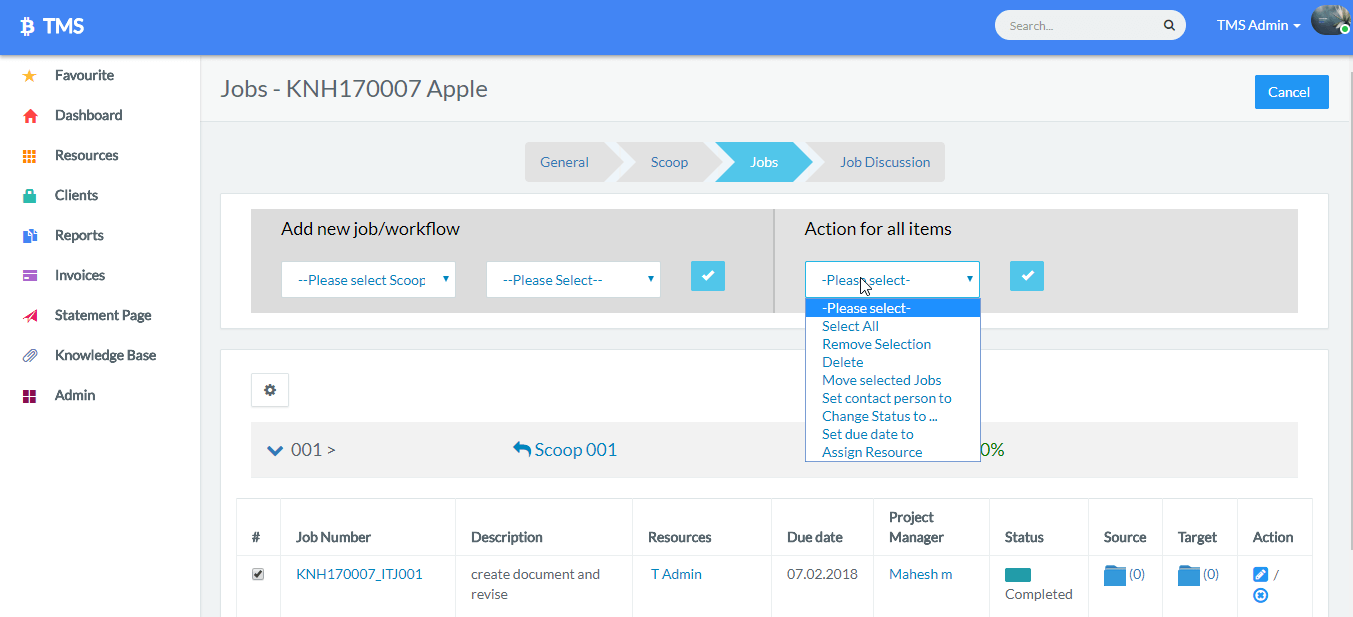Choose Set due date to option
This screenshot has height=617, width=1353.
[x=893, y=434]
